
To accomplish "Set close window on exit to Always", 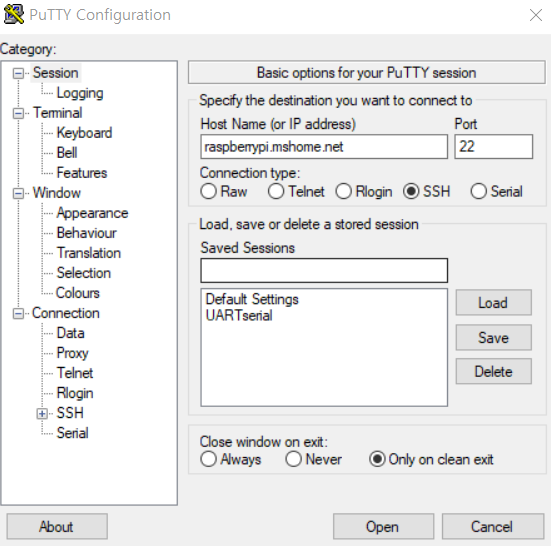I will point(208,459).
